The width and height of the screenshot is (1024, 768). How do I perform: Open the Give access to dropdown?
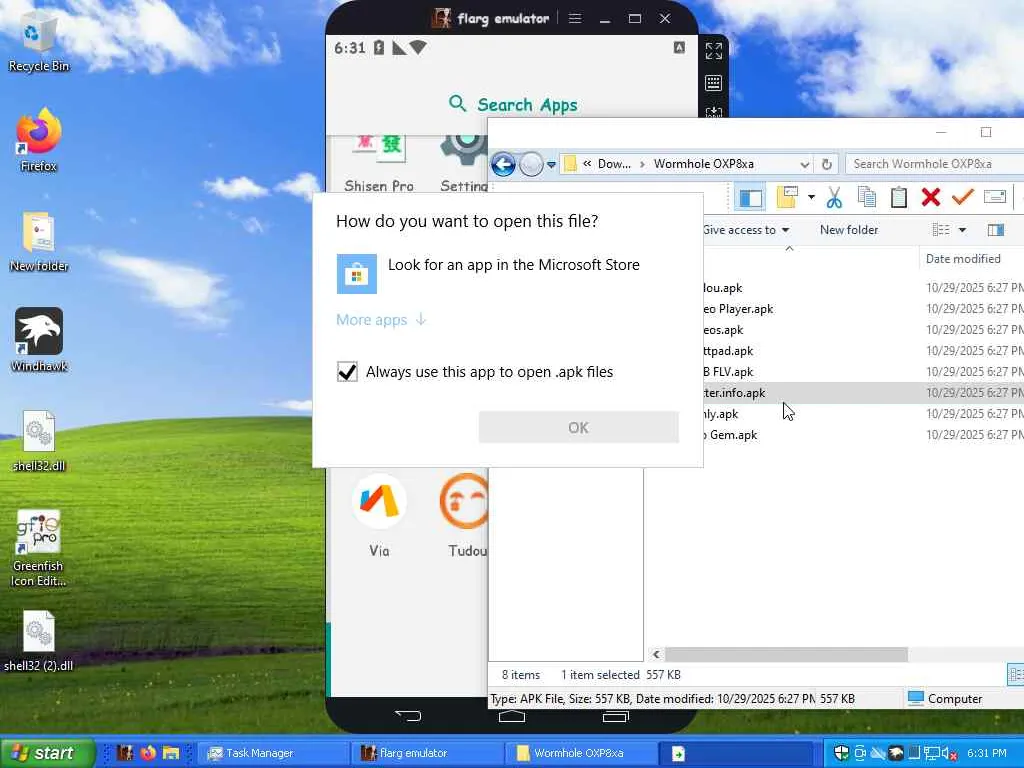[745, 230]
